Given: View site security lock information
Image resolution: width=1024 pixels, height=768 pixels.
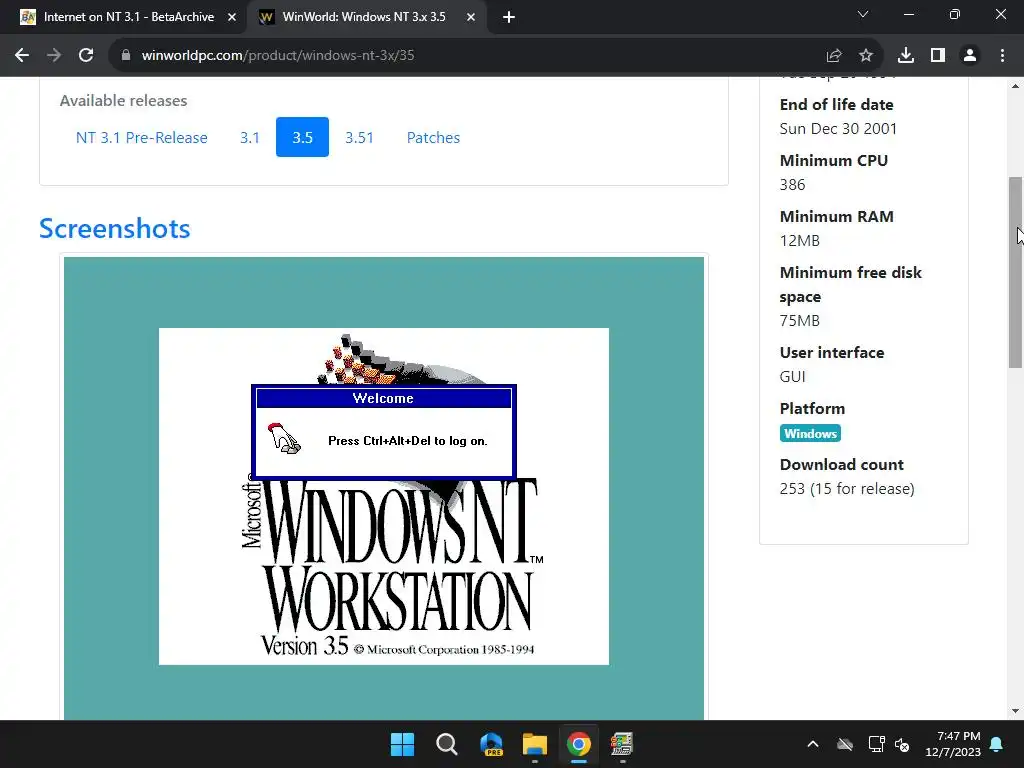Looking at the screenshot, I should (x=126, y=56).
